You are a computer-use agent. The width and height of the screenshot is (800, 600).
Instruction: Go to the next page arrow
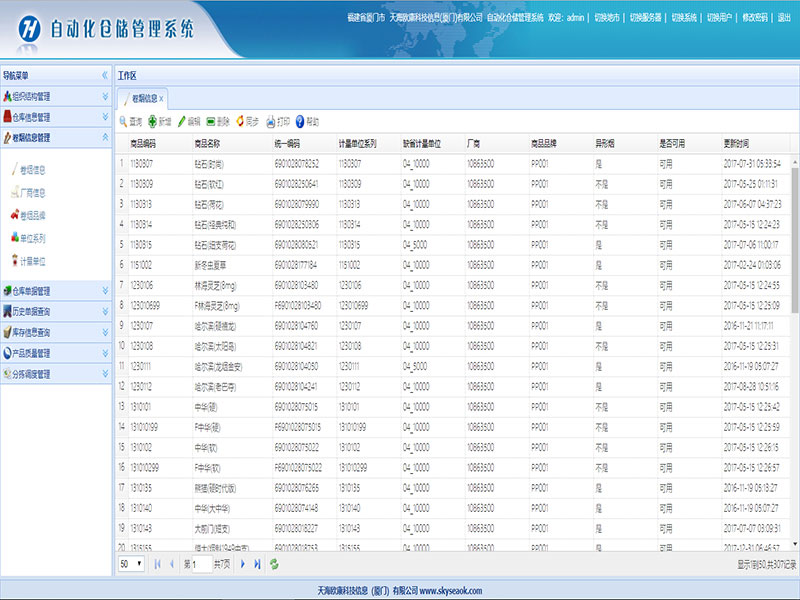[x=242, y=564]
